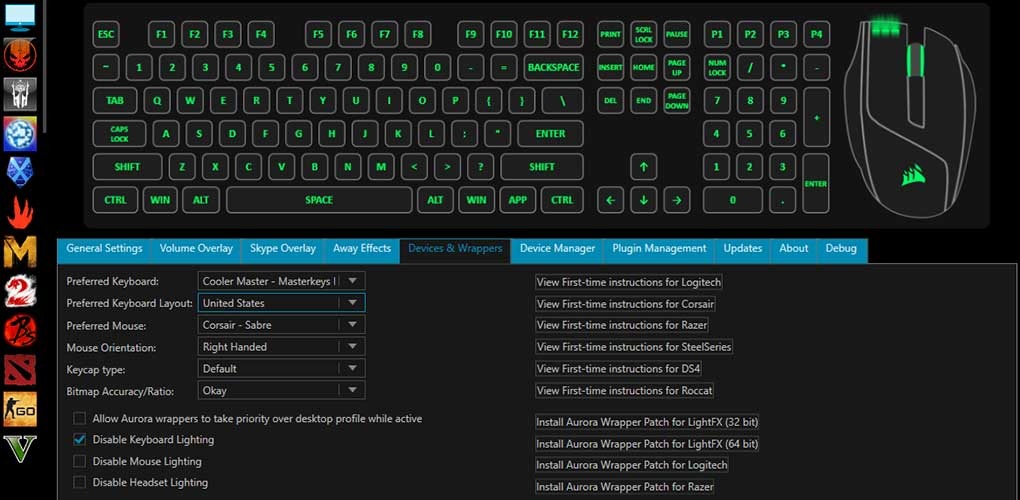1020x500 pixels.
Task: Enable Disable Mouse Lighting checkbox
Action: [79, 462]
